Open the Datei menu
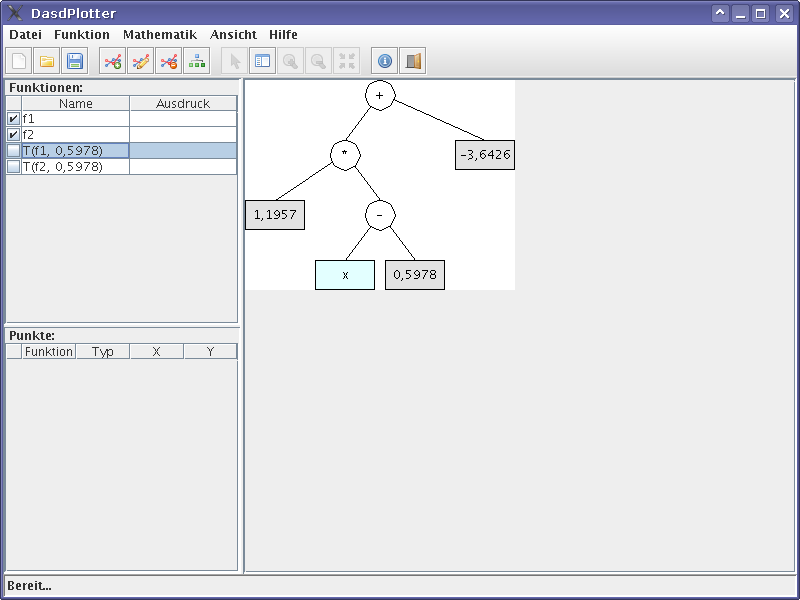Screen dimensions: 800x600 point(25,34)
